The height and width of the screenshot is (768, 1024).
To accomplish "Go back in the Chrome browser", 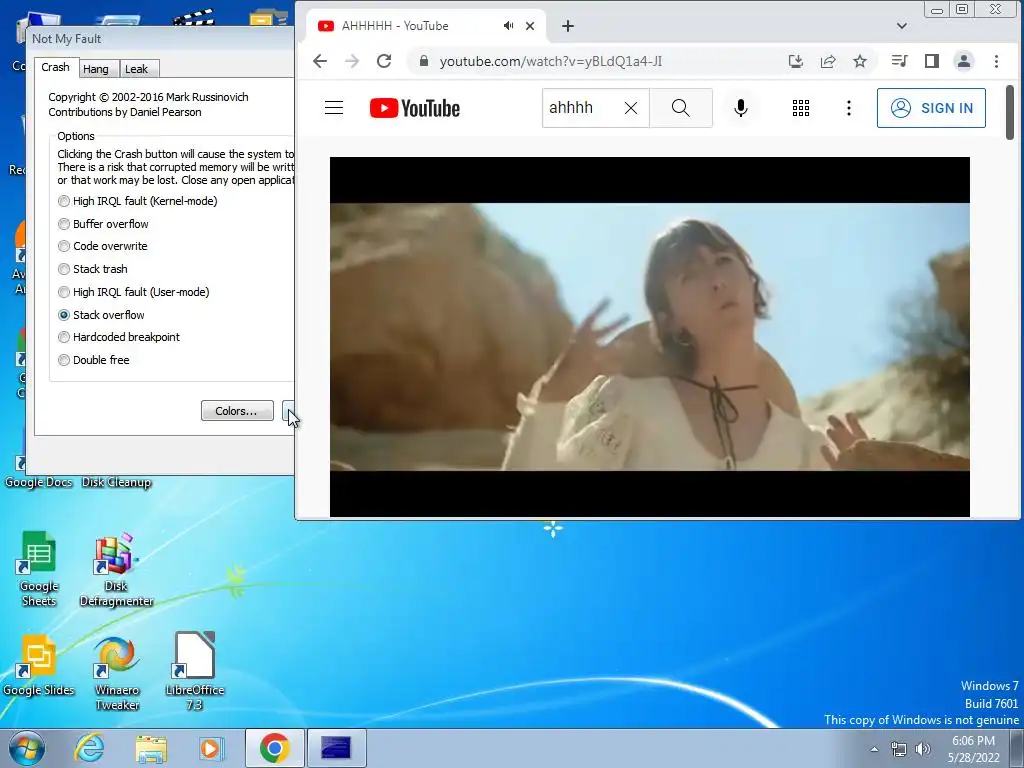I will point(320,61).
